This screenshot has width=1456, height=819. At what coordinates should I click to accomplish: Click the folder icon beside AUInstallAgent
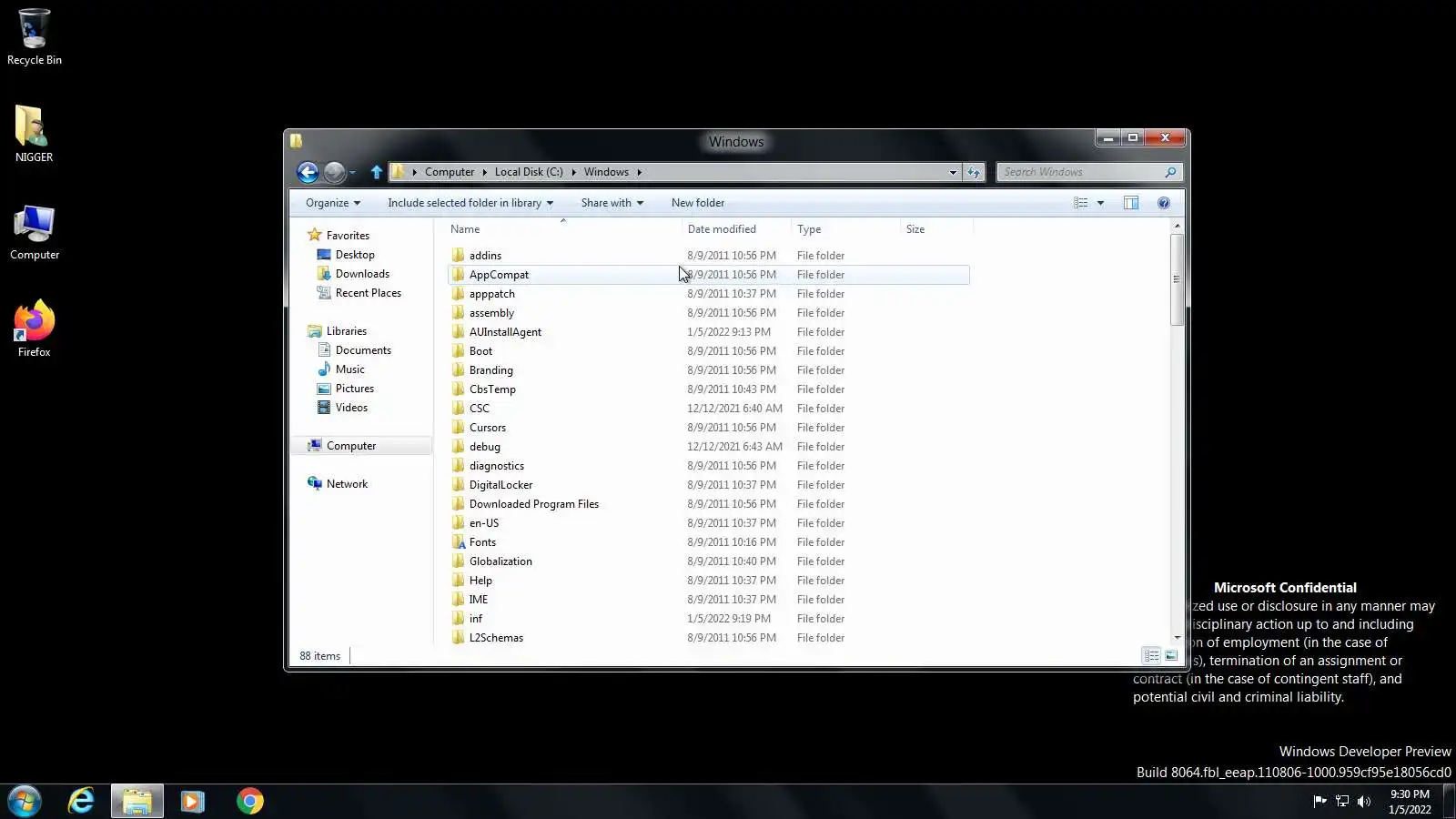[459, 332]
